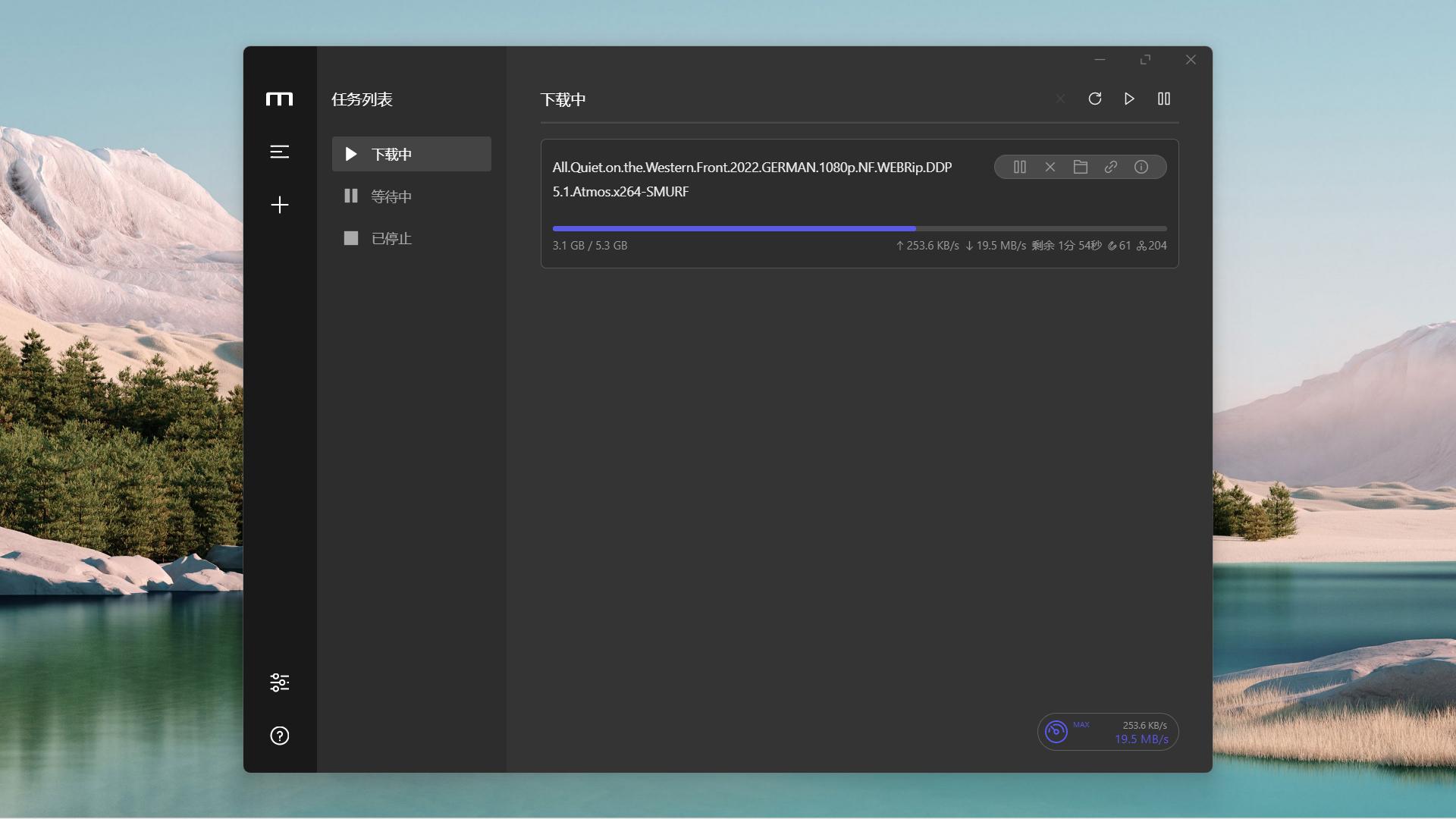Viewport: 1456px width, 819px height.
Task: Open download folder for this task
Action: pyautogui.click(x=1080, y=167)
